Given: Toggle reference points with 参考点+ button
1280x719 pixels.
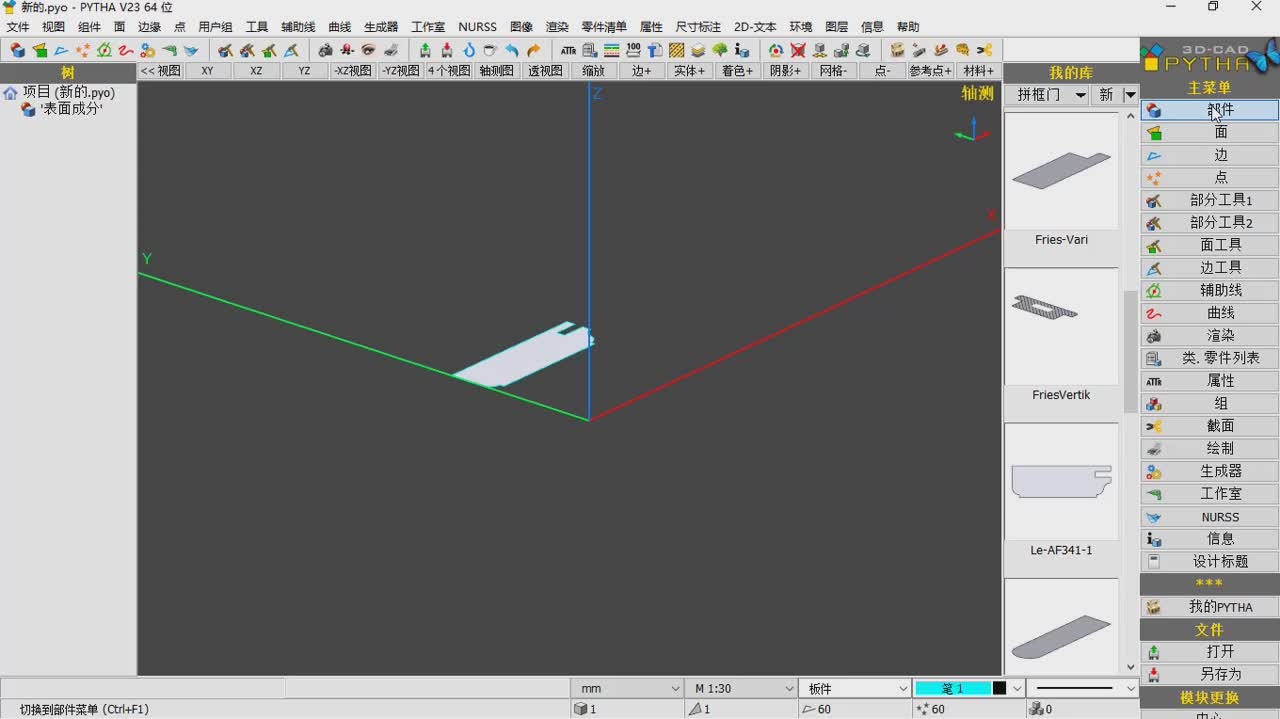Looking at the screenshot, I should pyautogui.click(x=930, y=71).
